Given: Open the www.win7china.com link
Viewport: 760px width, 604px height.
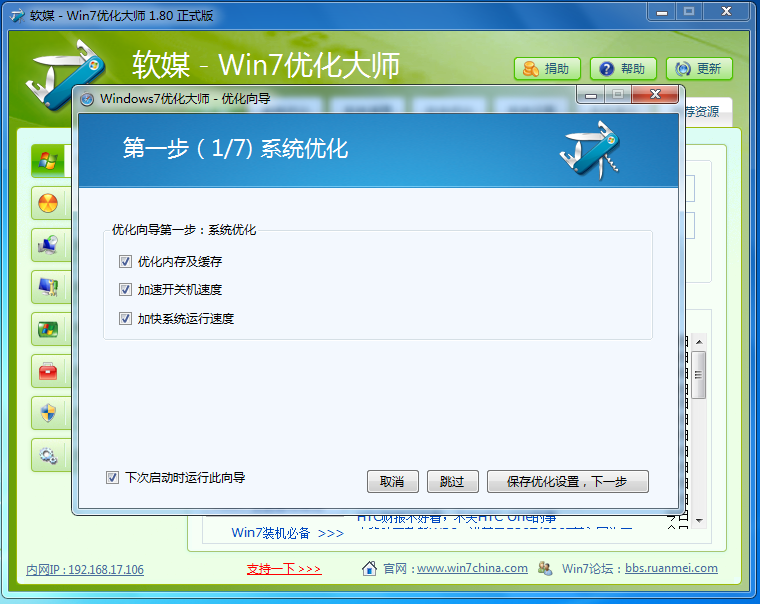Looking at the screenshot, I should click(x=472, y=568).
